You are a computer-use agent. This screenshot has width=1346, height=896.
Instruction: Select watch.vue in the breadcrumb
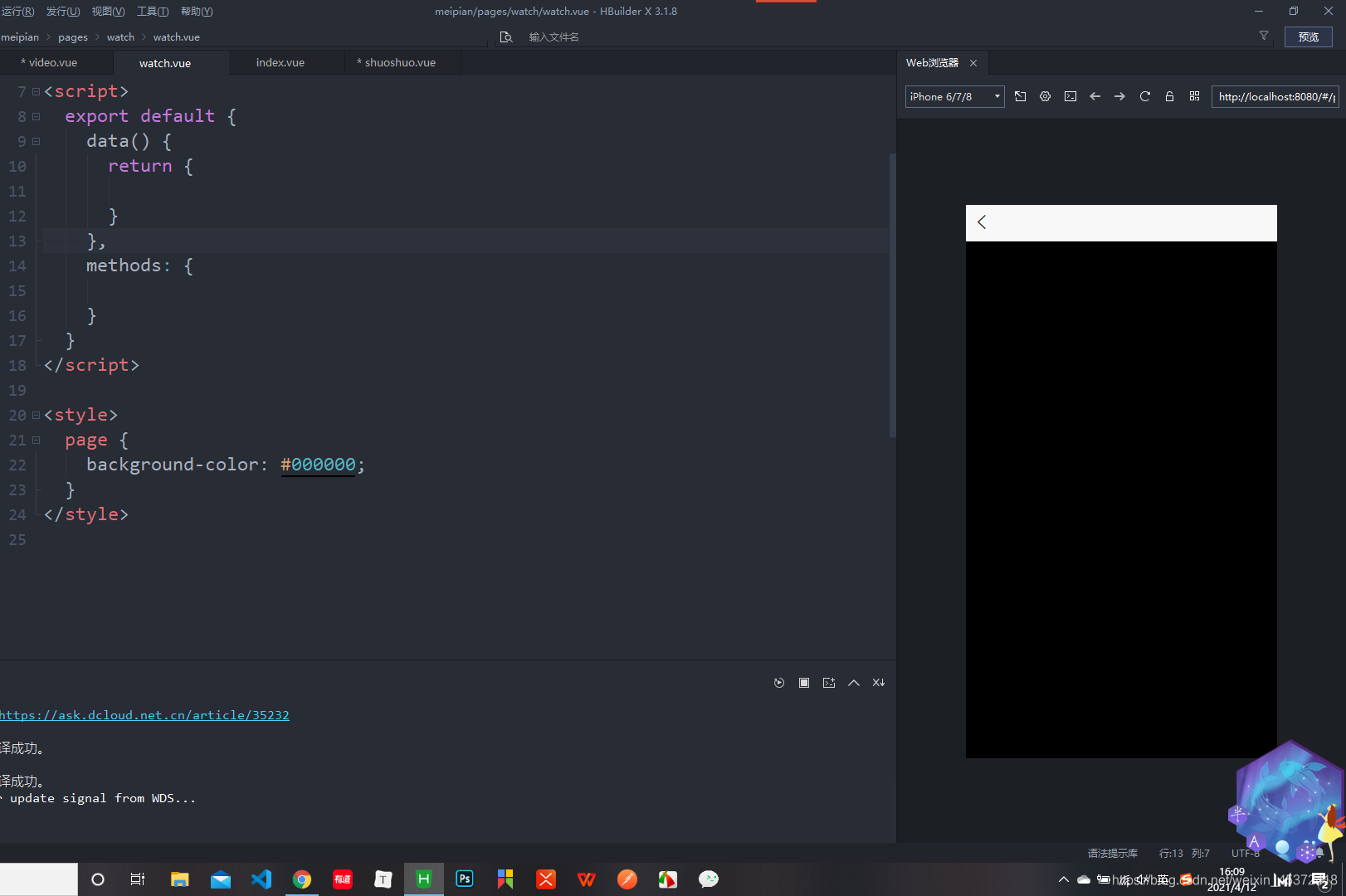[176, 37]
